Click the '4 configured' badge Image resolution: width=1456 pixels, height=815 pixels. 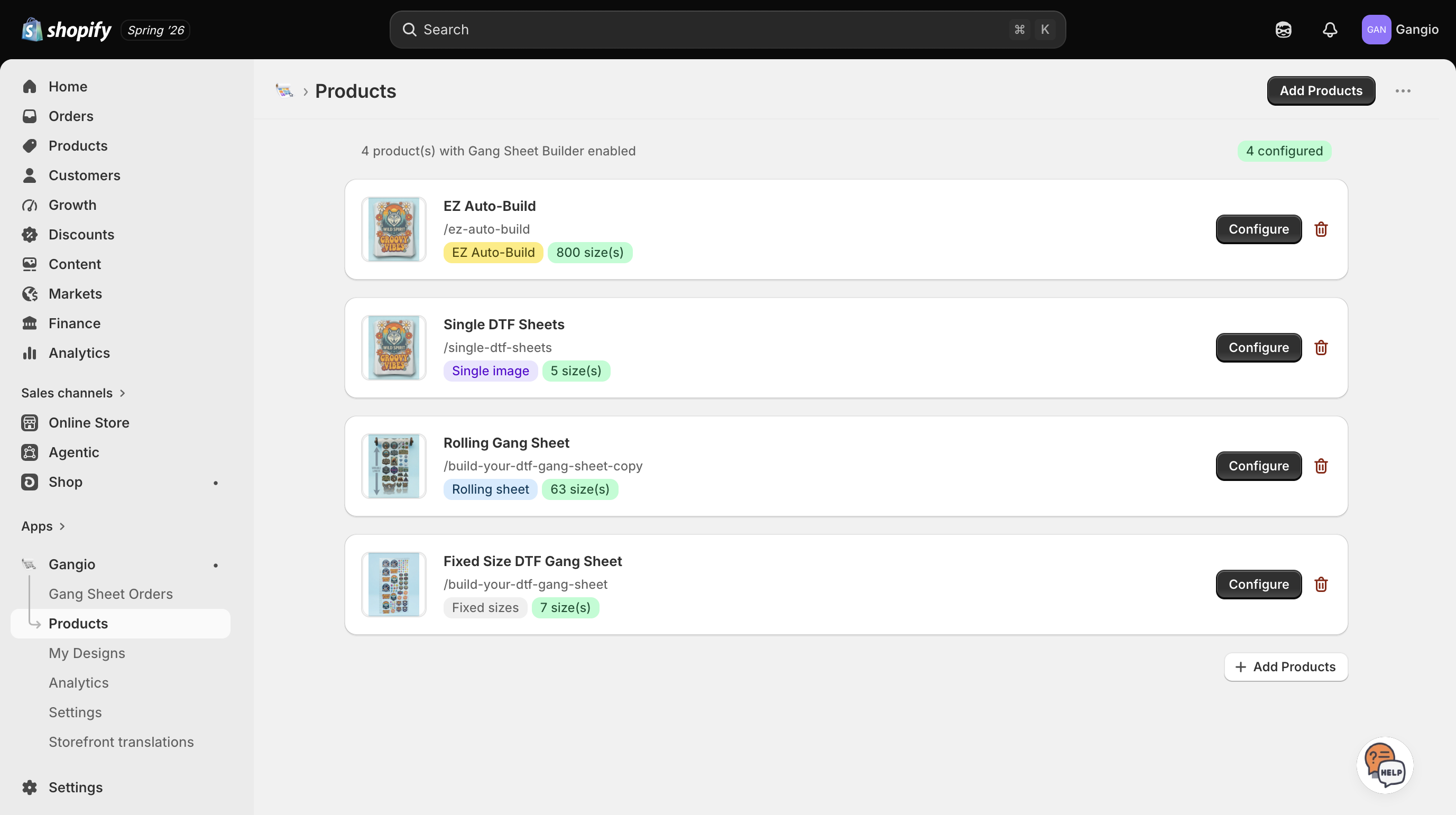coord(1284,151)
